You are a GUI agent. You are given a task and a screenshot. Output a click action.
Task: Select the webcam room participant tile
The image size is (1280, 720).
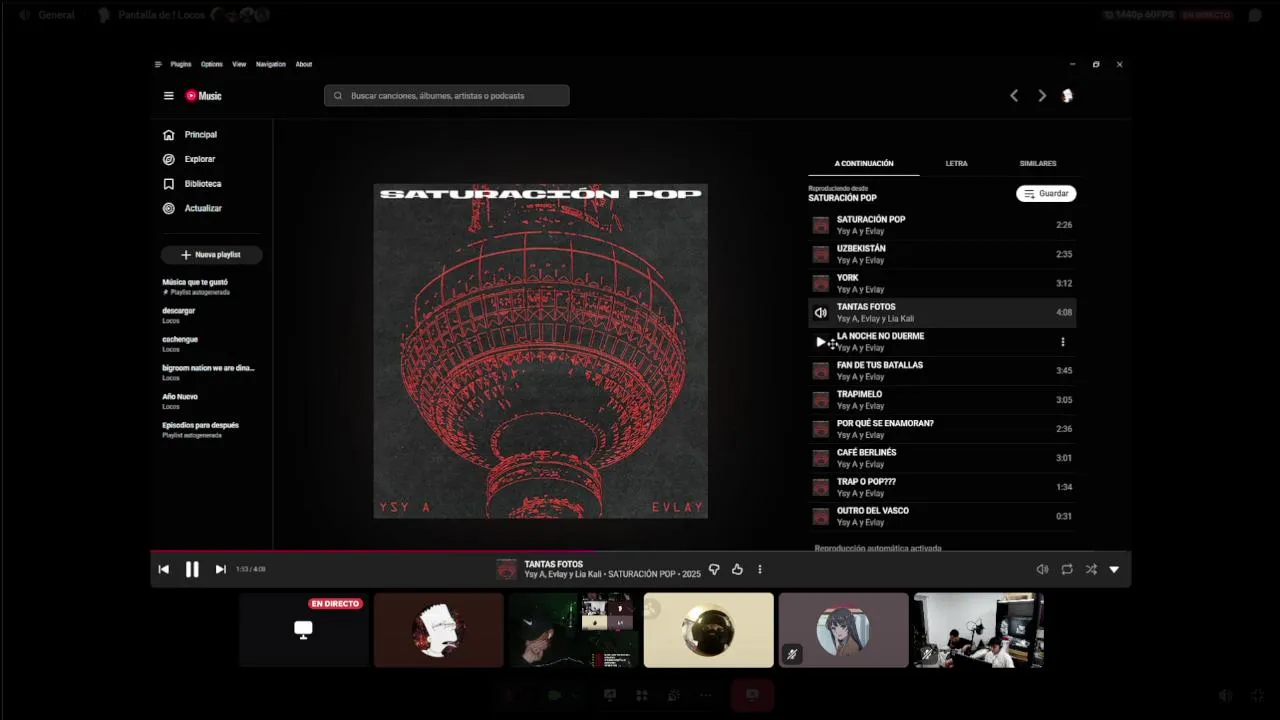[x=978, y=630]
